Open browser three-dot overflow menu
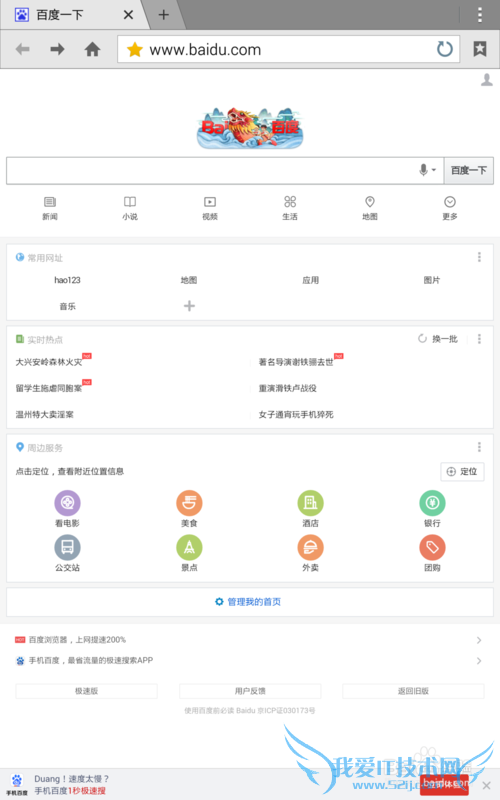This screenshot has width=500, height=800. click(x=480, y=15)
